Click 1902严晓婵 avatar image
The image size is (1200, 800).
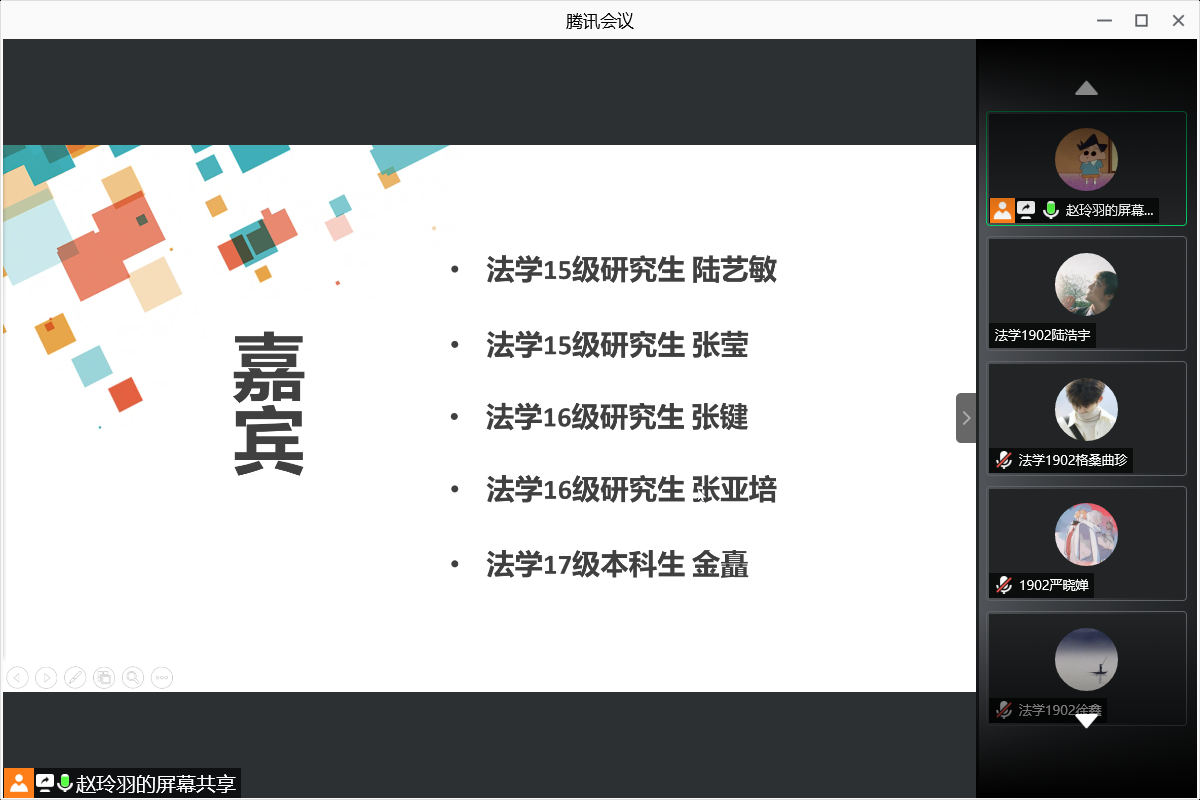point(1086,534)
